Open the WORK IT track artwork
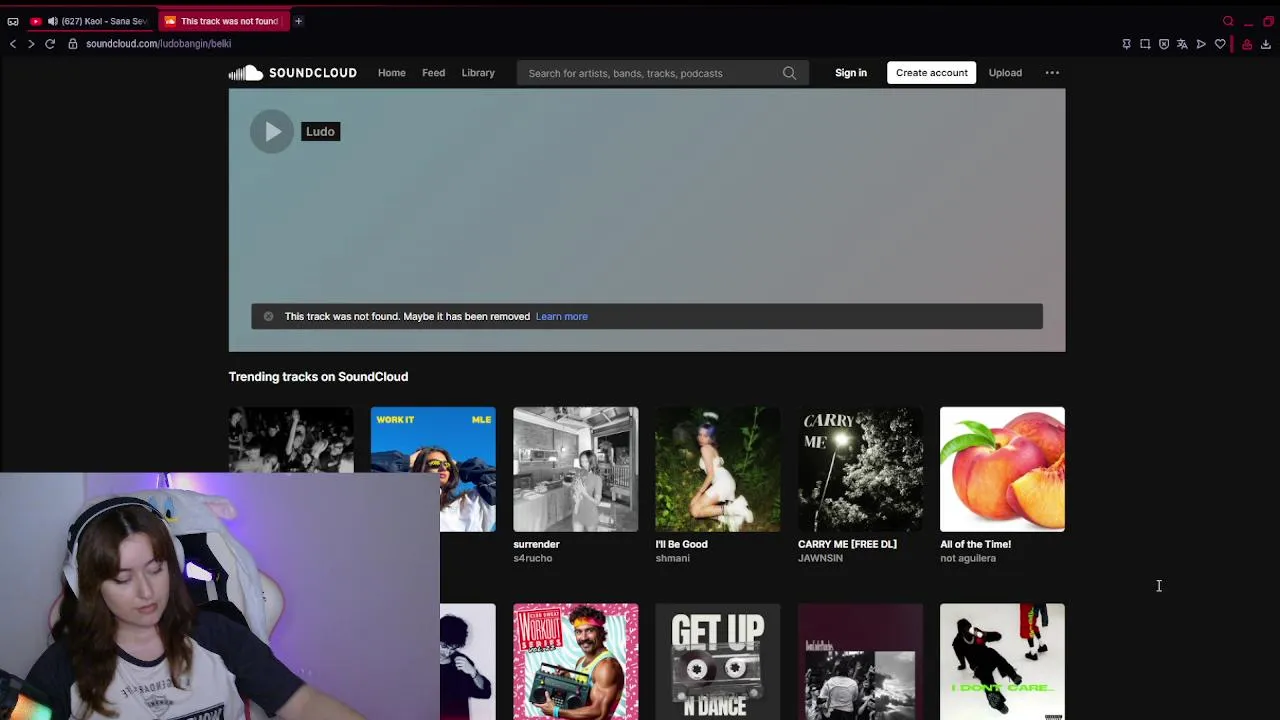The width and height of the screenshot is (1280, 720). [433, 469]
